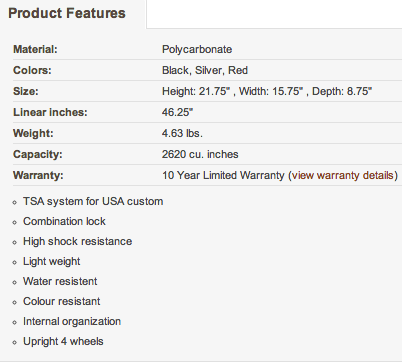402x363 pixels.
Task: Click the Weight value 4.63 lbs.
Action: 182,133
